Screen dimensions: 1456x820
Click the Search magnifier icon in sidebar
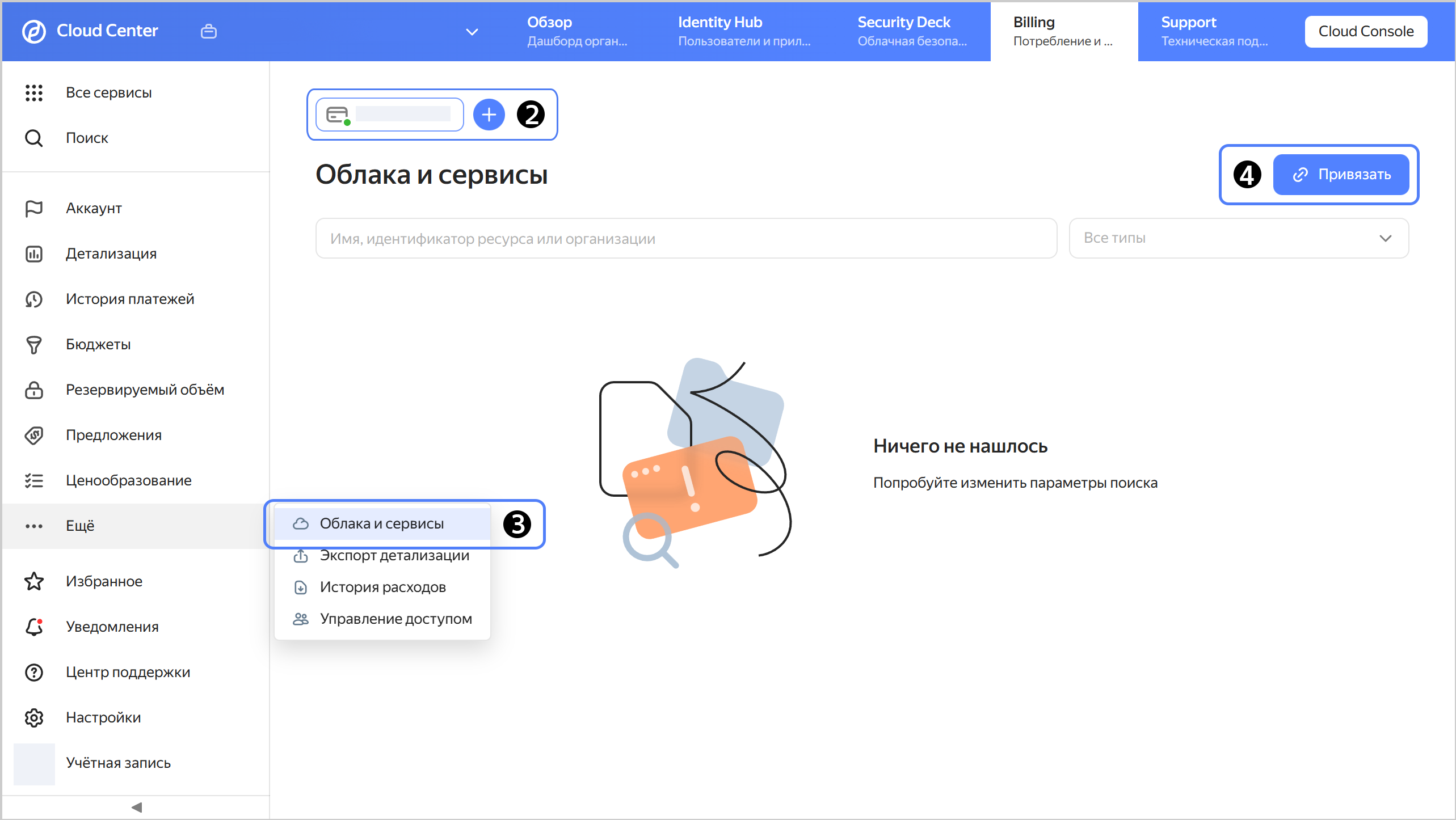[x=34, y=138]
